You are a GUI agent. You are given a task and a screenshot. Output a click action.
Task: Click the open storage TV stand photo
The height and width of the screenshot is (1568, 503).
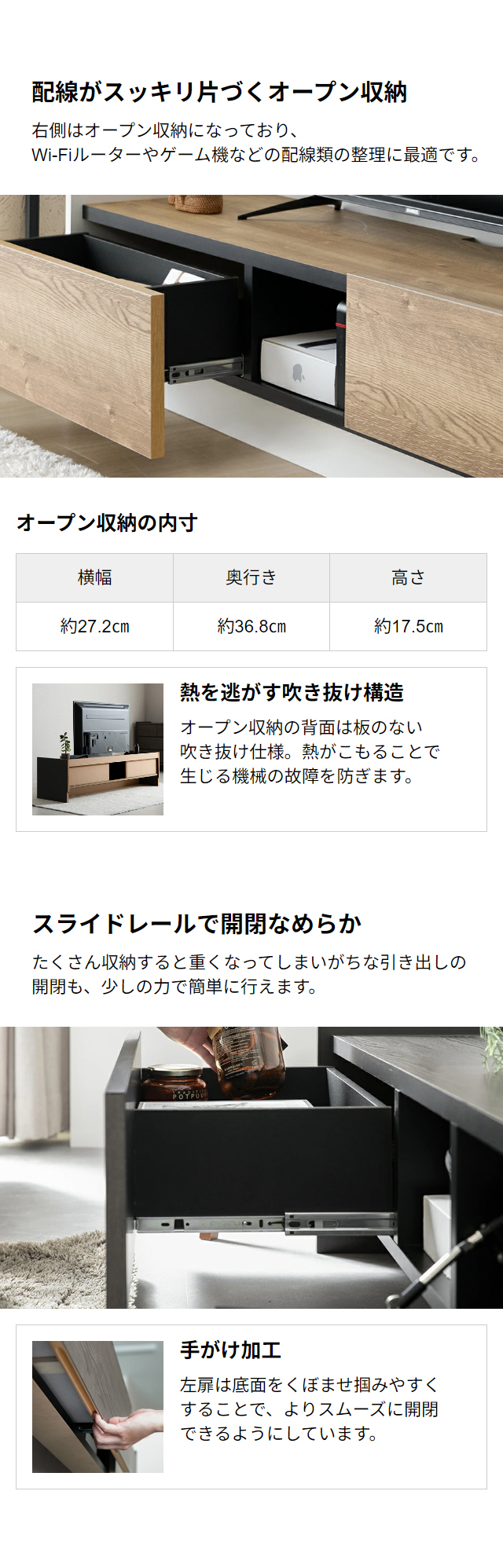(251, 335)
